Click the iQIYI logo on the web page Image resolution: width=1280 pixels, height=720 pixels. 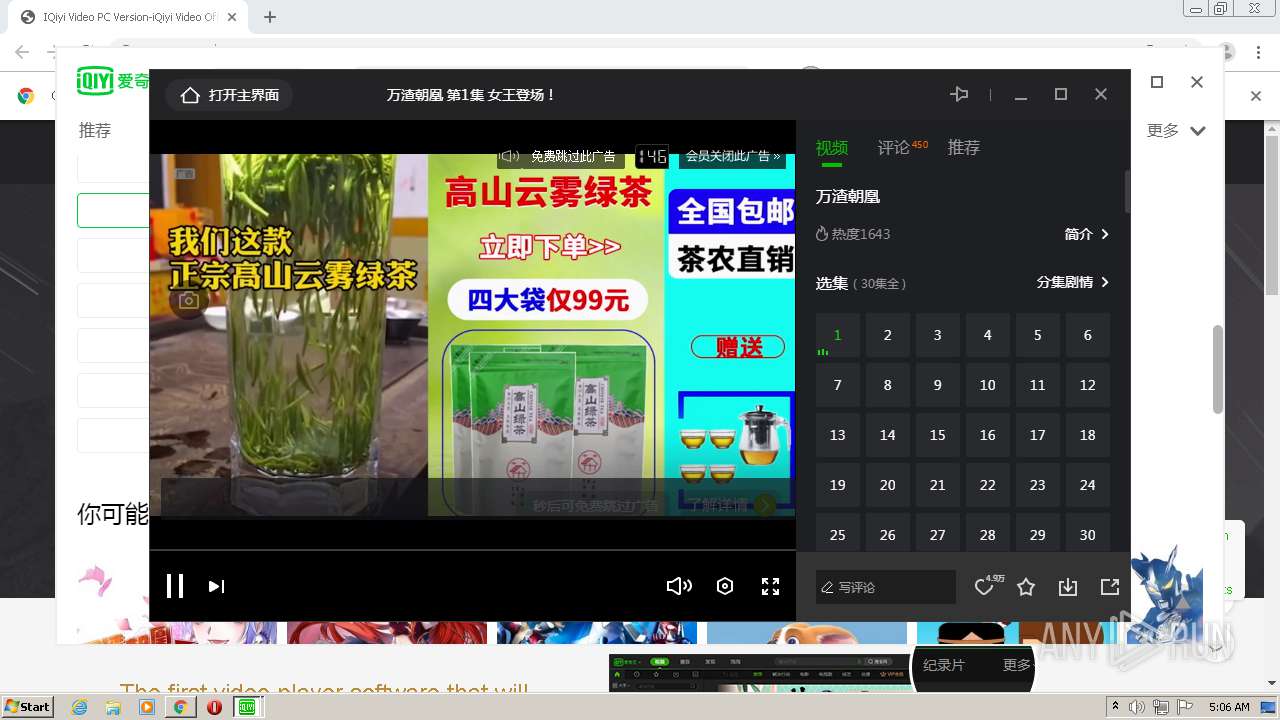[112, 81]
